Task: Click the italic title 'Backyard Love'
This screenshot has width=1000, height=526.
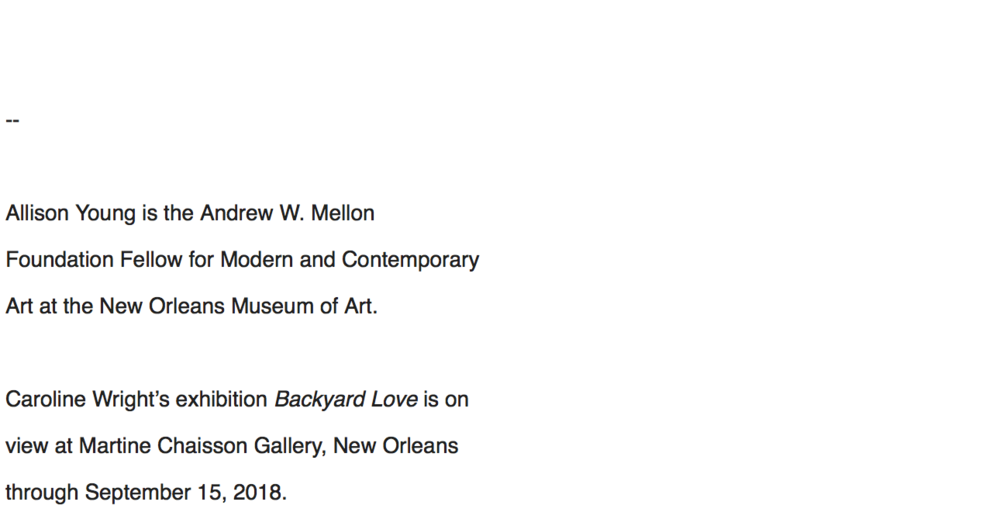Action: [x=346, y=400]
